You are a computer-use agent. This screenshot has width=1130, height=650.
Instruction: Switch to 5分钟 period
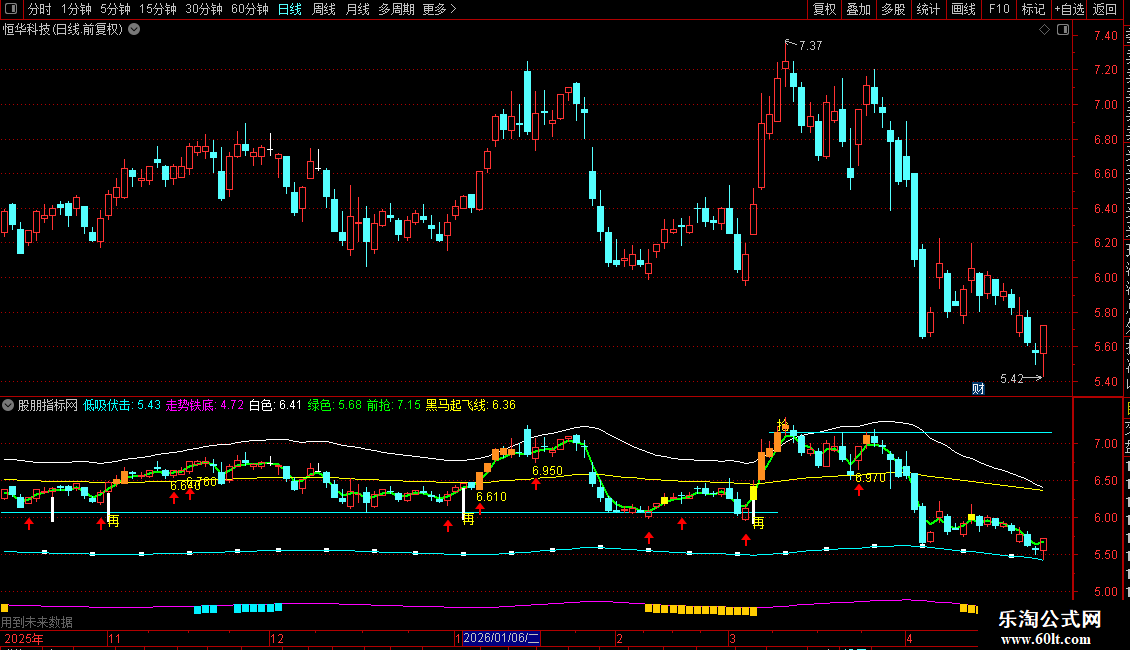pos(115,9)
